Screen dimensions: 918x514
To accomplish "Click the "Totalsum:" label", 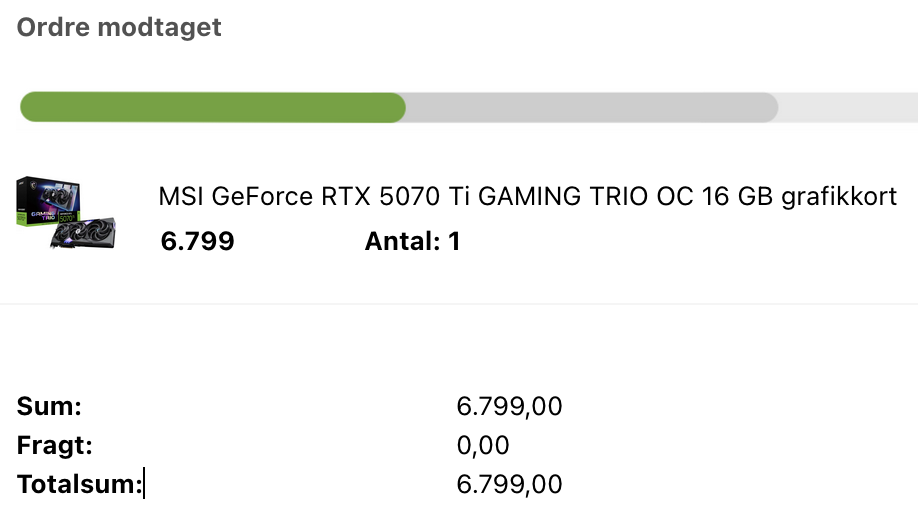I will pyautogui.click(x=79, y=485).
